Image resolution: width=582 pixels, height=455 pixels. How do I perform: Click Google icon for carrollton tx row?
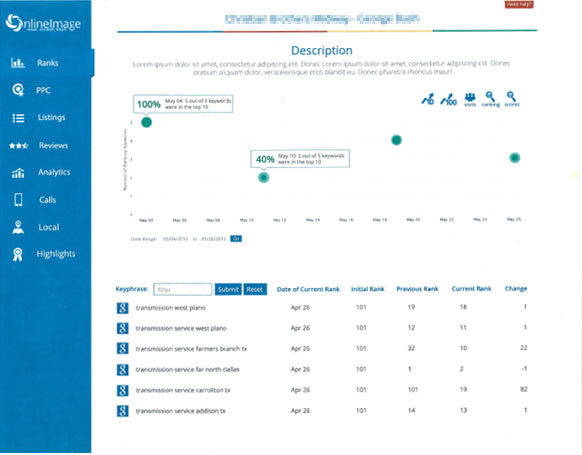[x=122, y=390]
